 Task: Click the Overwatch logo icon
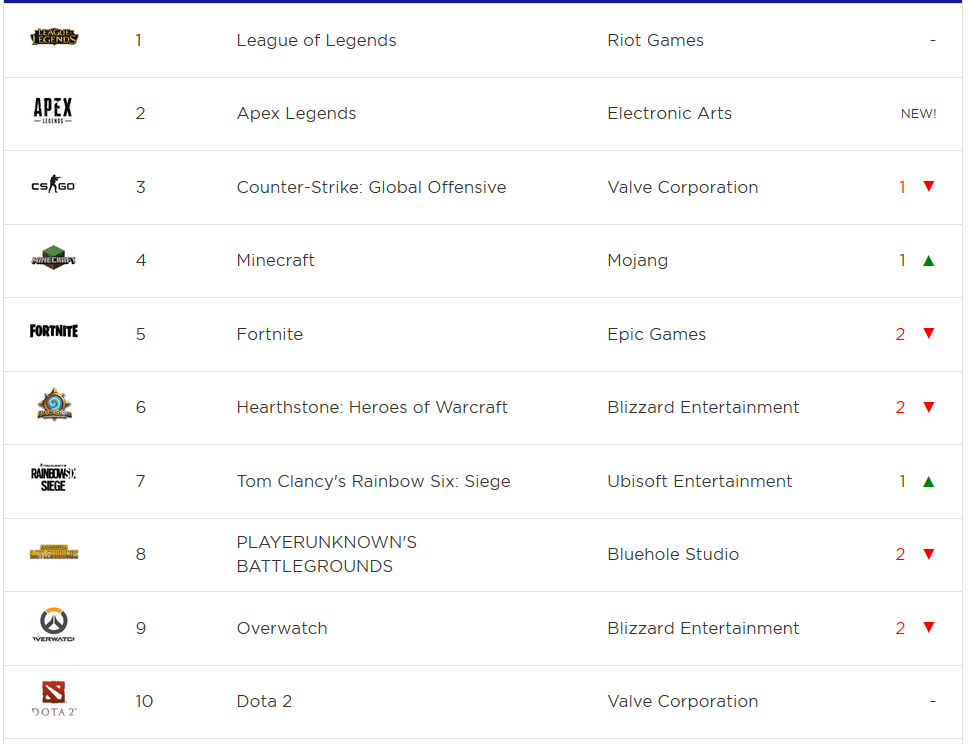coord(53,626)
